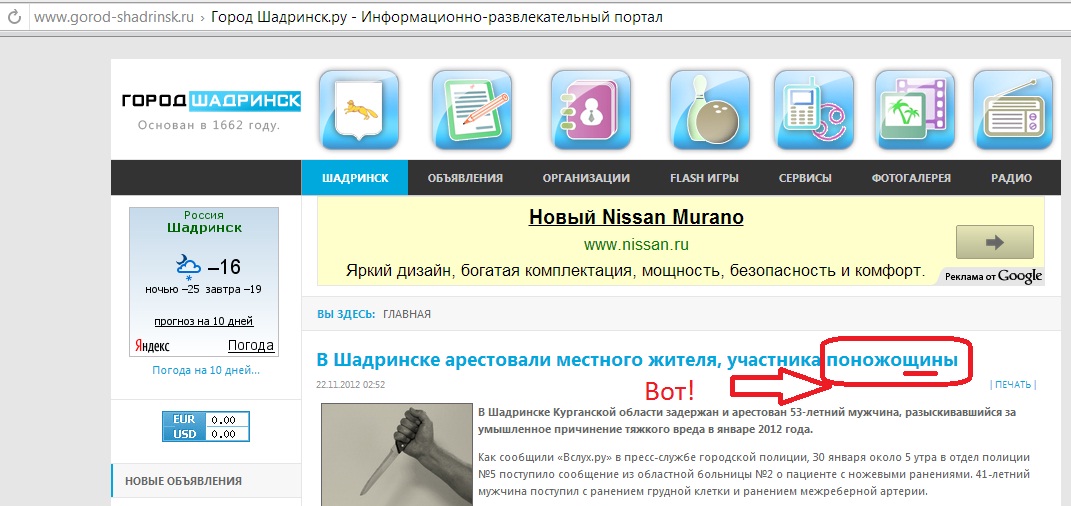Follow the www.nissan.ru ad link
Viewport: 1071px width, 506px height.
tap(636, 244)
